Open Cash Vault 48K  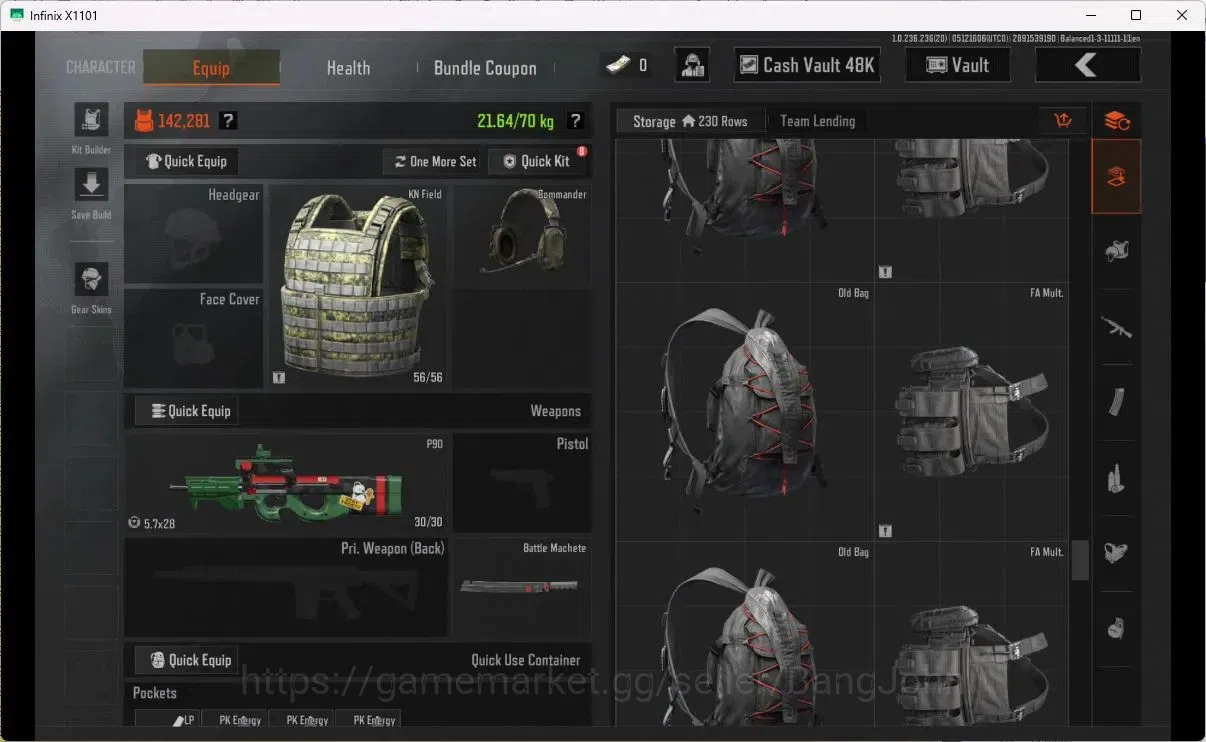(x=807, y=65)
